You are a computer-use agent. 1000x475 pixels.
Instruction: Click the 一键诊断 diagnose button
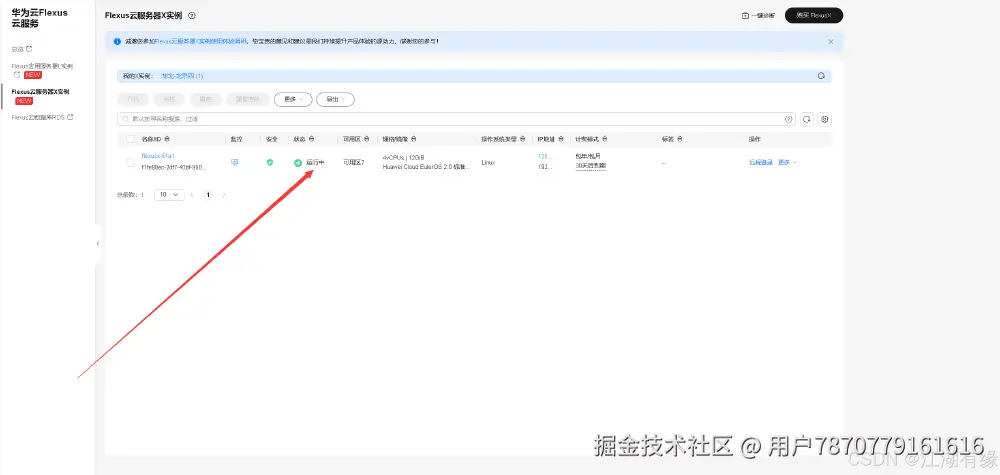(x=758, y=15)
